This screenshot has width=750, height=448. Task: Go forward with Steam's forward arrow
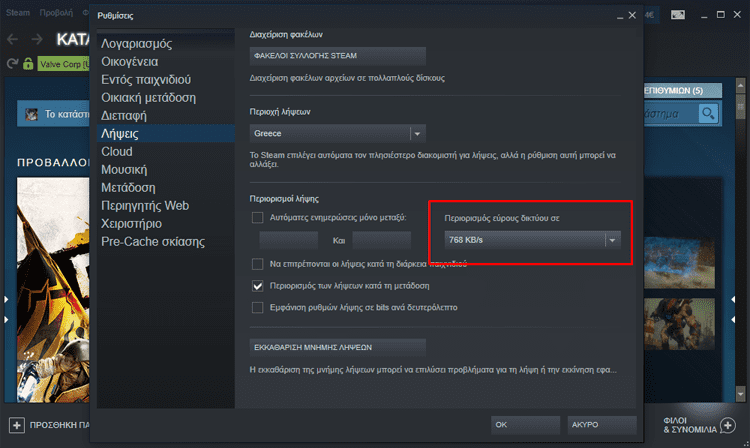tap(37, 39)
